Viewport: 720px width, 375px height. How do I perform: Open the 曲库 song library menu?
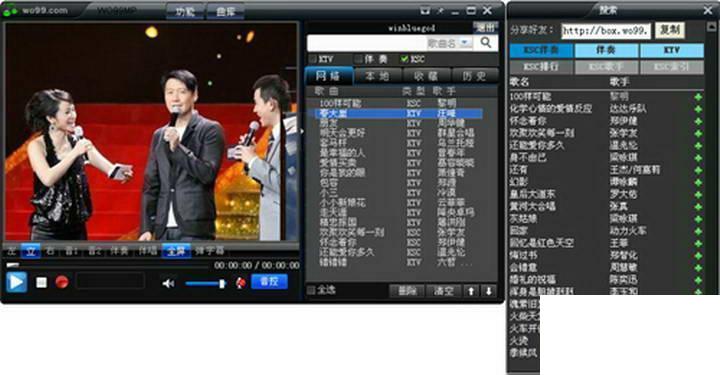point(225,11)
